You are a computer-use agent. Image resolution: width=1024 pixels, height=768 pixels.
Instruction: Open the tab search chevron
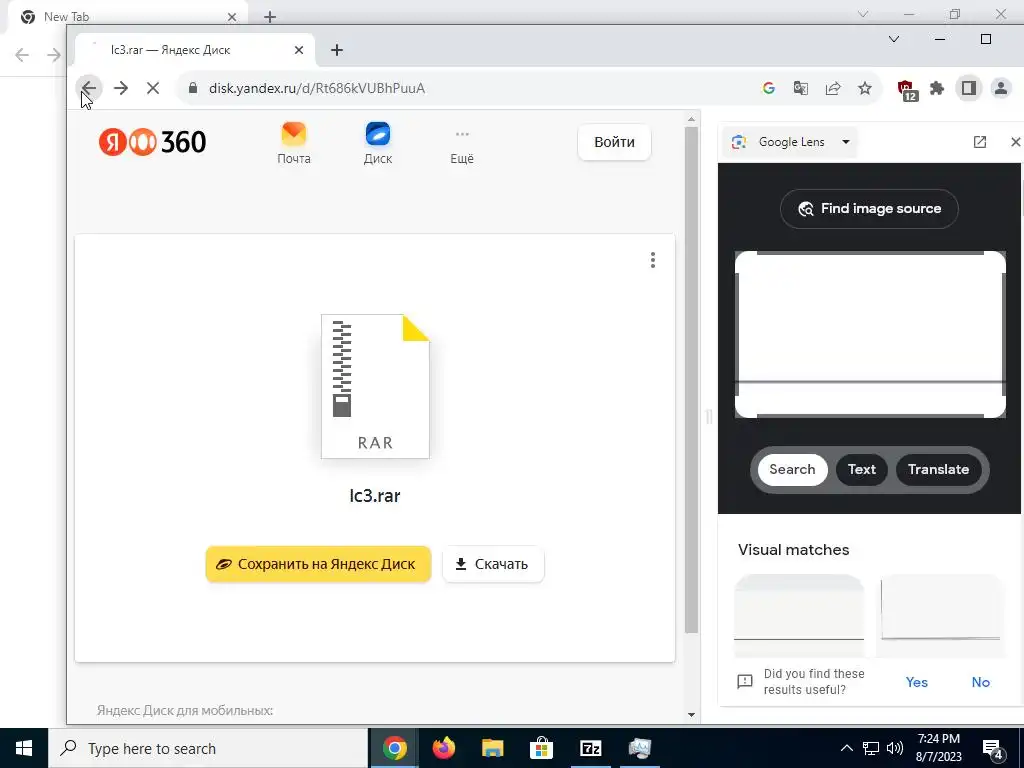point(894,39)
